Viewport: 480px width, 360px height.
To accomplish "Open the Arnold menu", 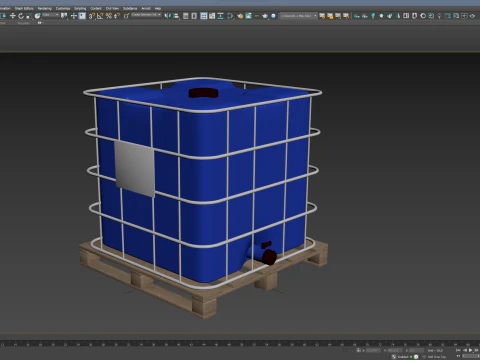I will tap(146, 8).
